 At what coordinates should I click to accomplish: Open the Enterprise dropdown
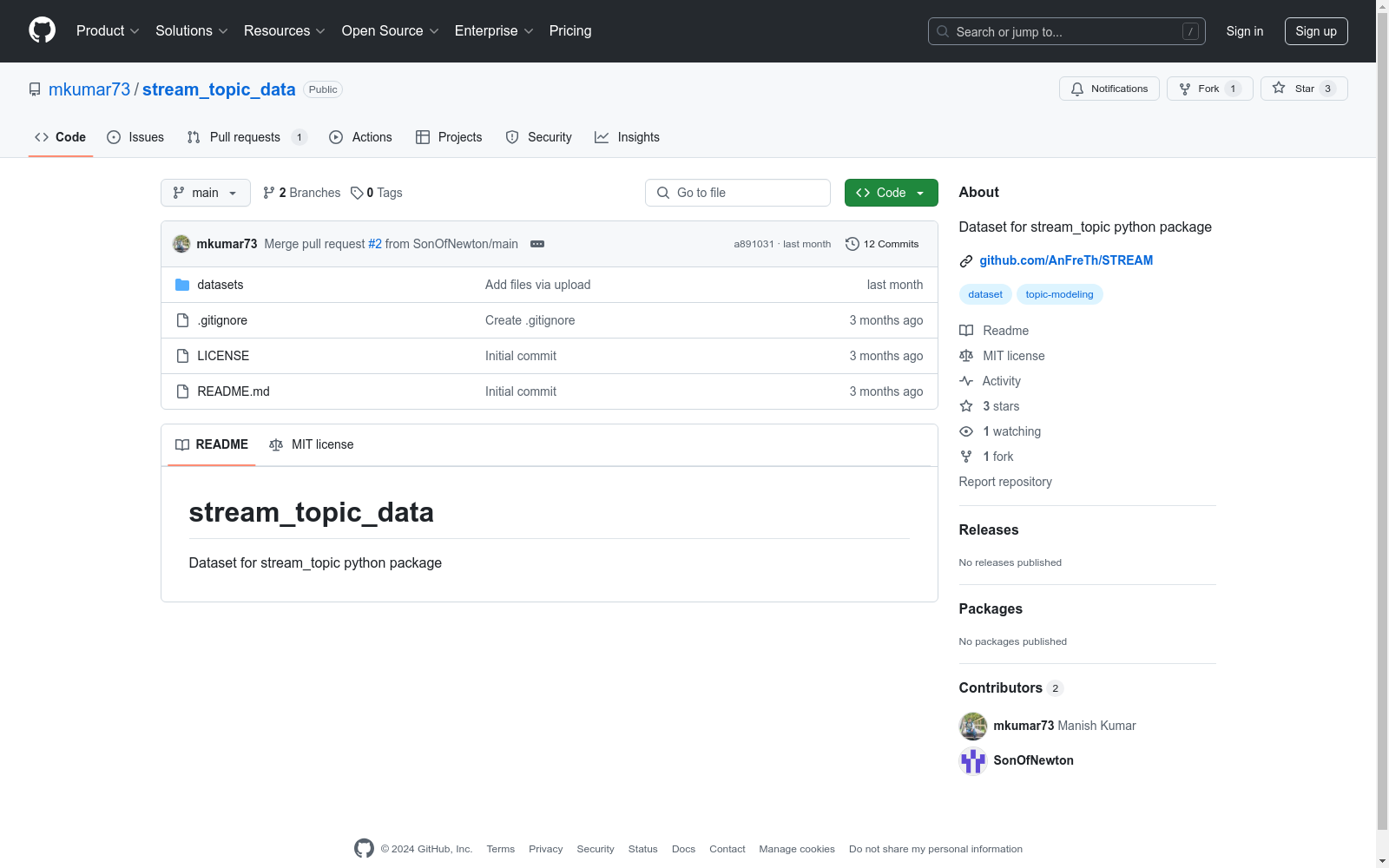pyautogui.click(x=494, y=31)
